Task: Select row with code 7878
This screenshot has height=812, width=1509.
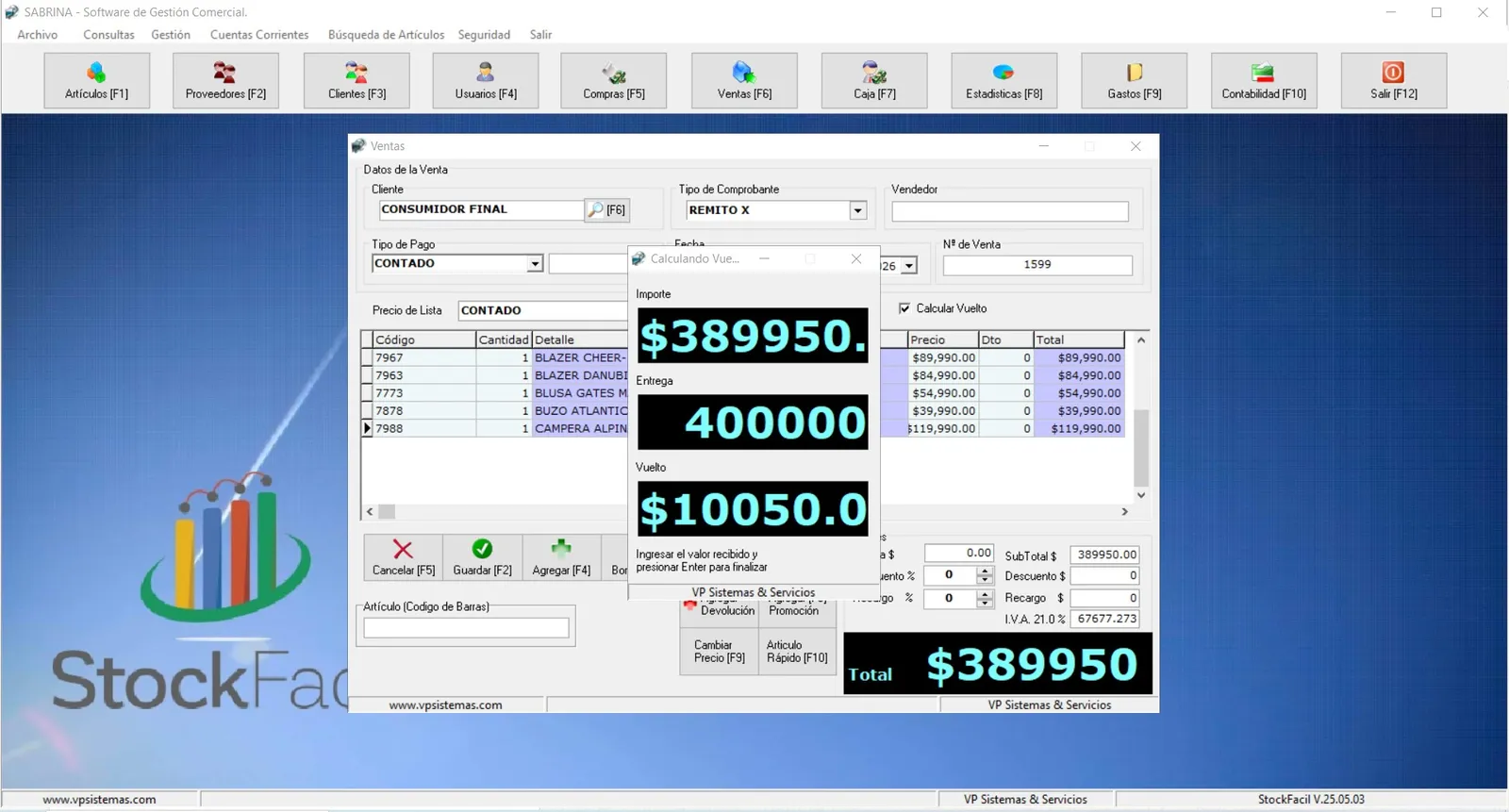Action: pos(742,411)
